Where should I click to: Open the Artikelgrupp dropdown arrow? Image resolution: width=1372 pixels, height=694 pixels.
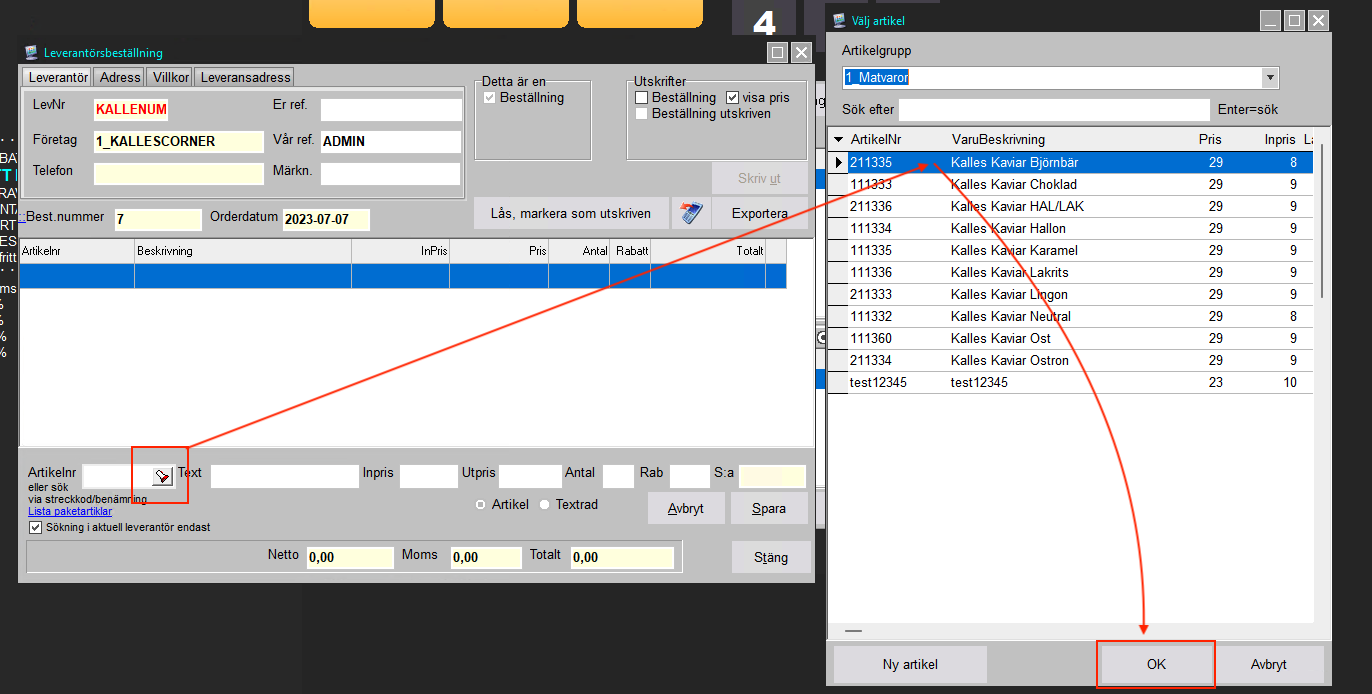[1270, 78]
